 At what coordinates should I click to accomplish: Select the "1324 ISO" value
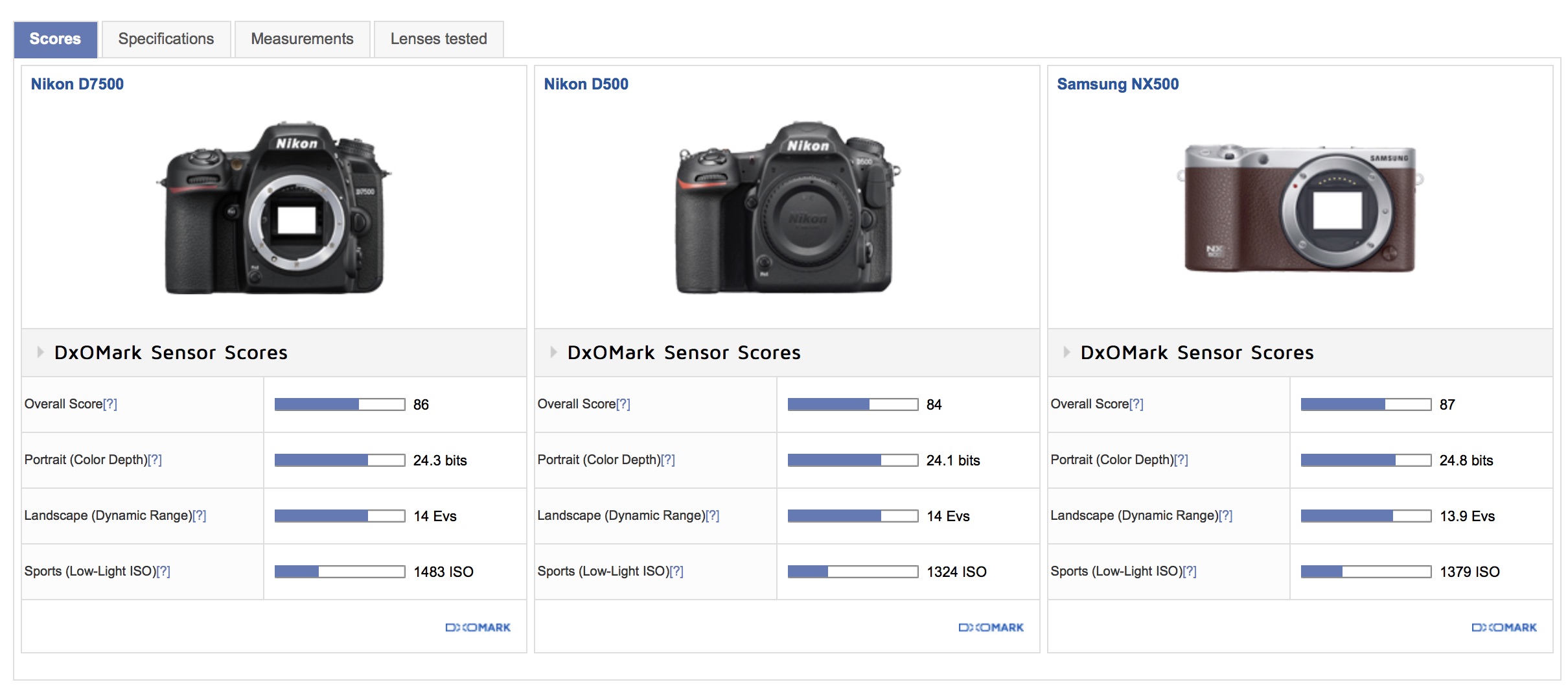coord(957,572)
